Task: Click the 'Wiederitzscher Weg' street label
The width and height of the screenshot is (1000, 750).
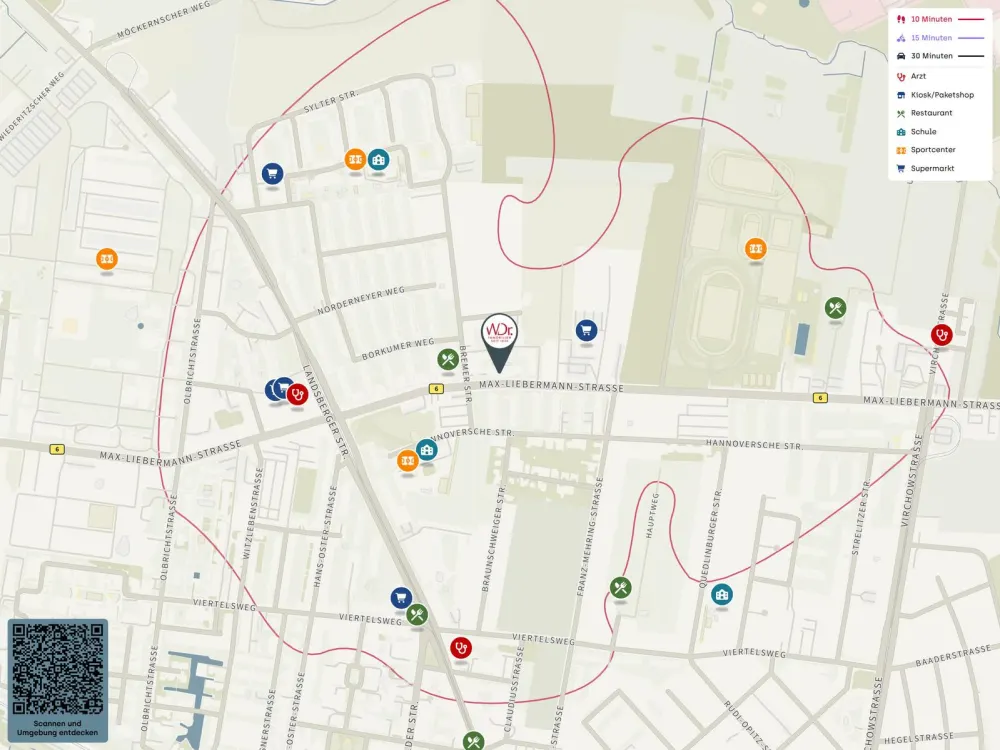Action: tap(31, 107)
